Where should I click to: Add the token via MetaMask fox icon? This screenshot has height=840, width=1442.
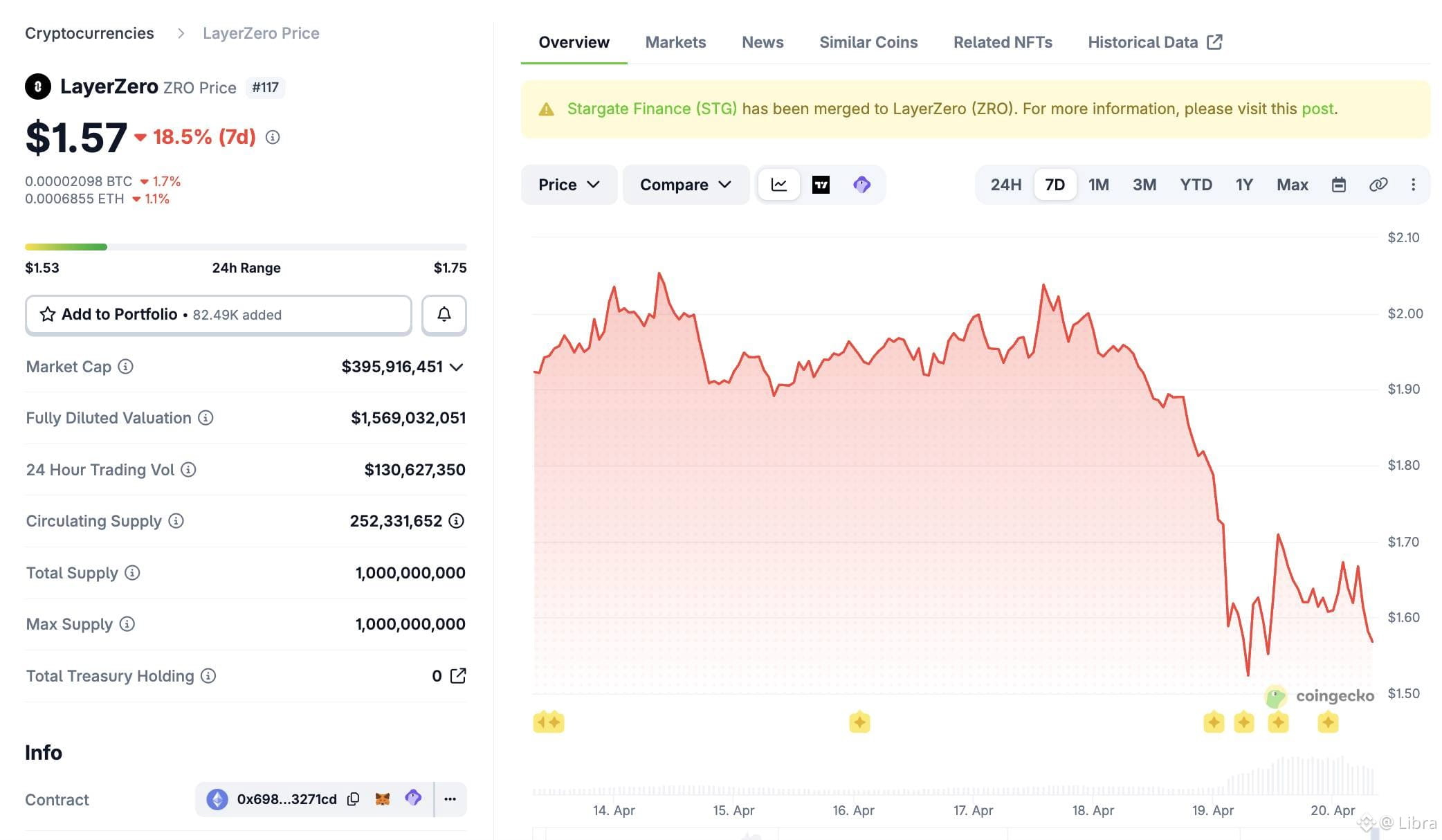pos(383,799)
